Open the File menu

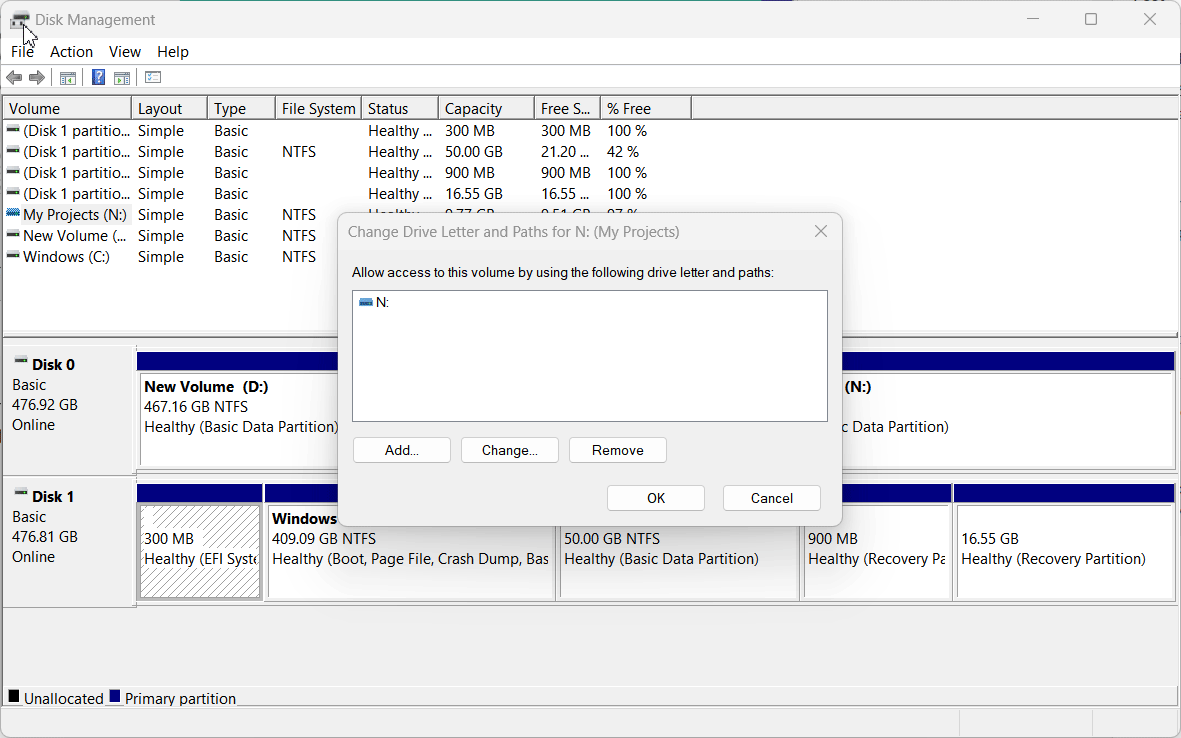23,52
